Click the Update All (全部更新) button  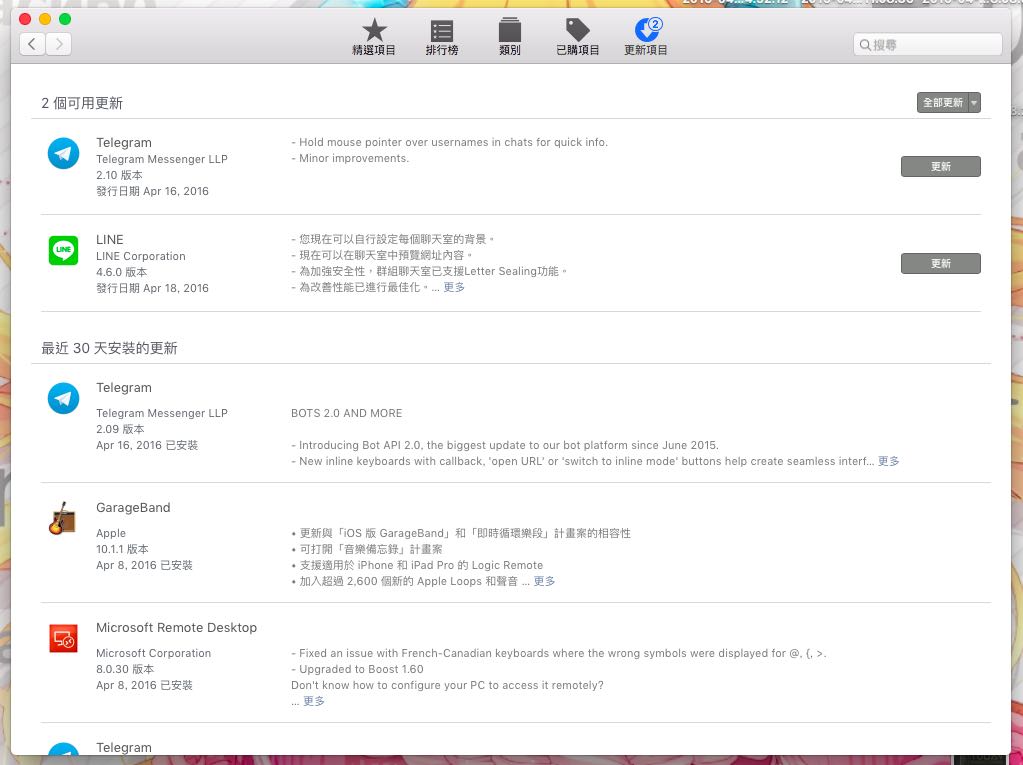(943, 102)
